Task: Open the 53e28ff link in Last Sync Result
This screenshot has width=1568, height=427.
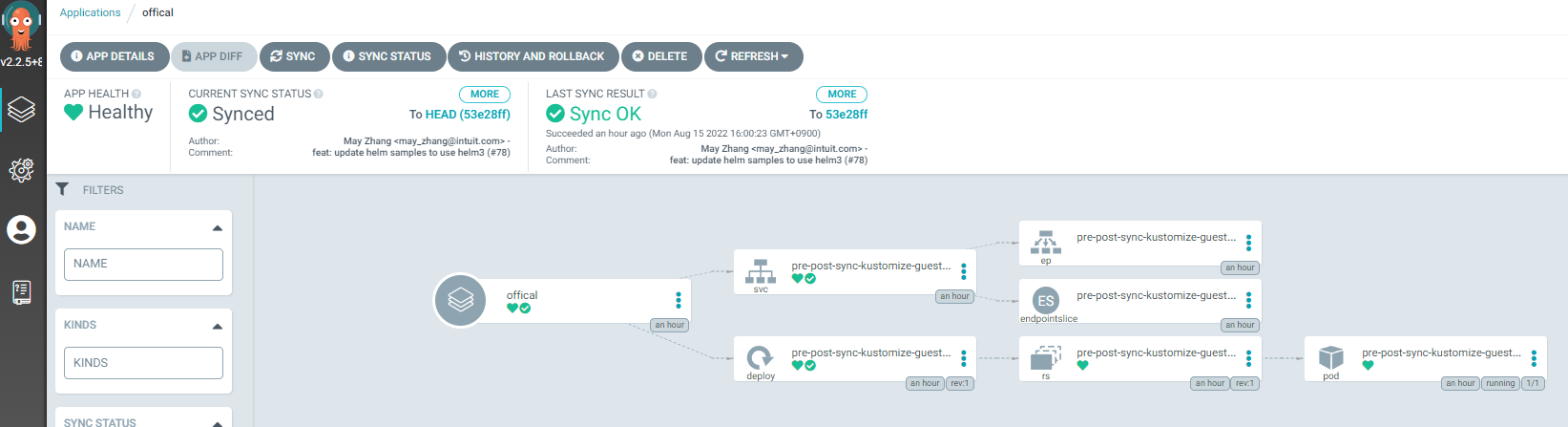Action: [x=847, y=114]
